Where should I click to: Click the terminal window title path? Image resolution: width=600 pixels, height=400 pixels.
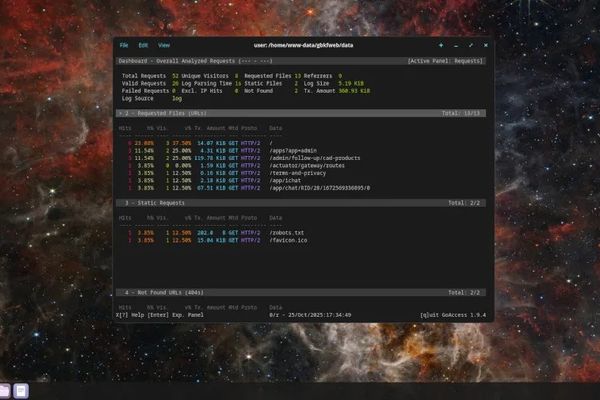click(x=303, y=45)
